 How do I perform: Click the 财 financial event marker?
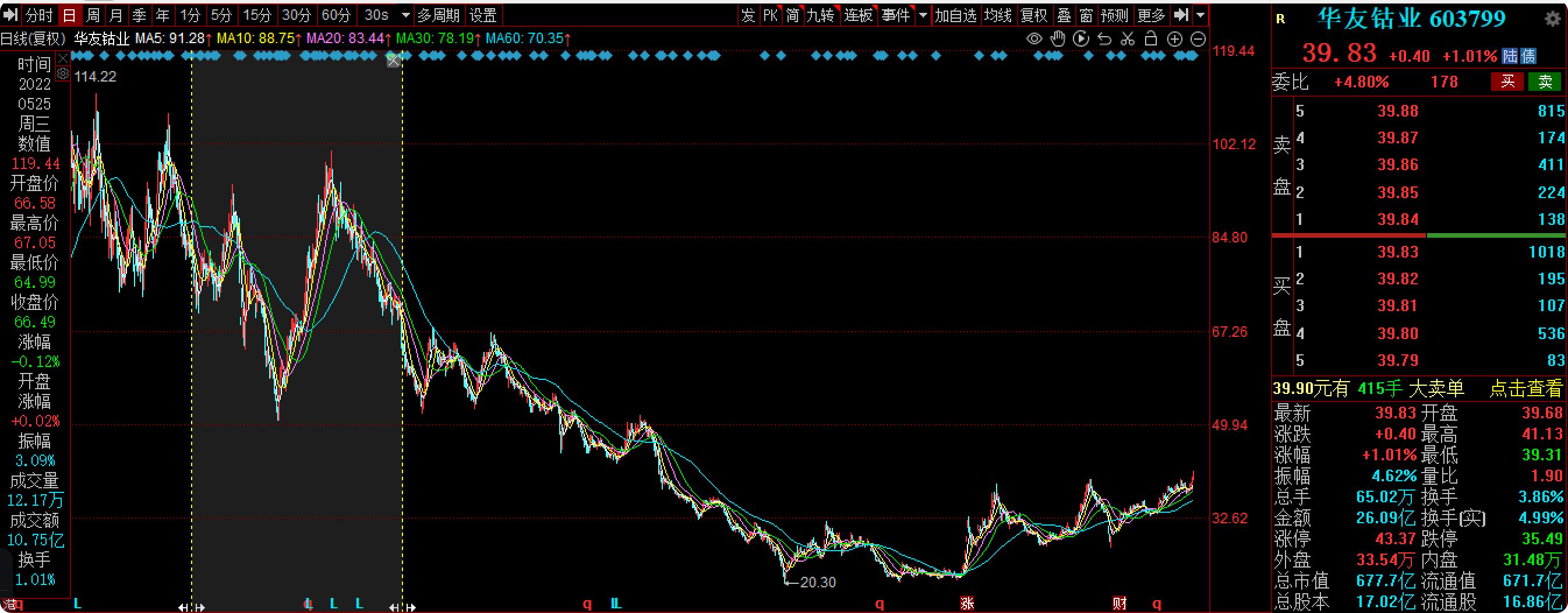[x=1120, y=603]
